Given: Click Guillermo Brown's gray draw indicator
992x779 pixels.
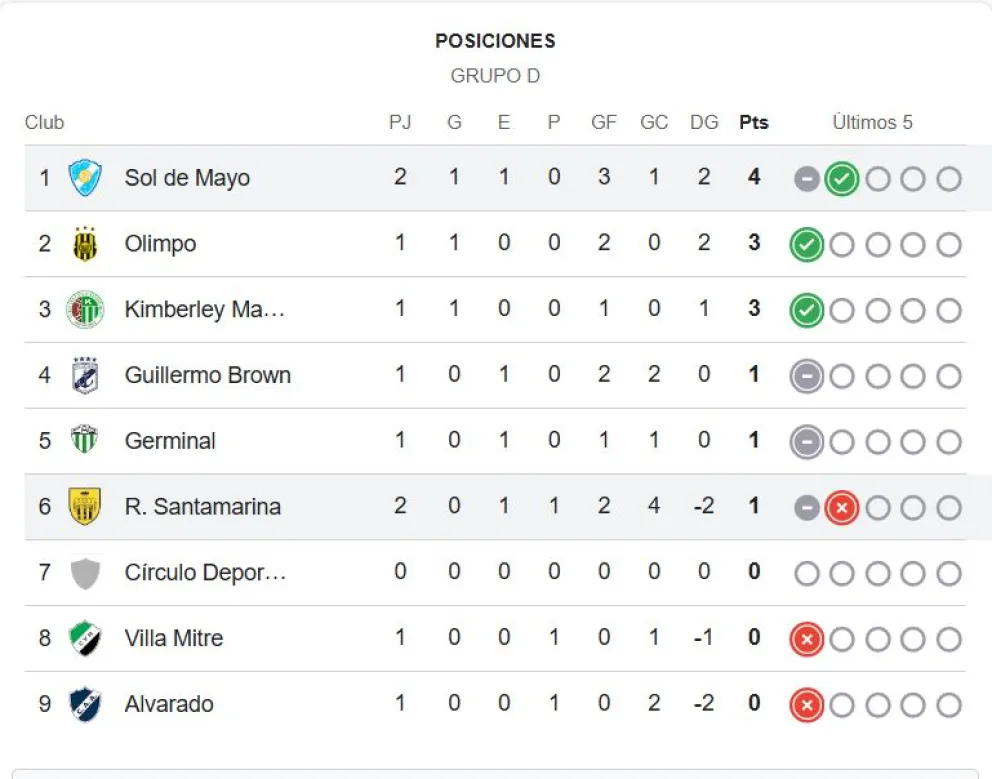Looking at the screenshot, I should 806,377.
